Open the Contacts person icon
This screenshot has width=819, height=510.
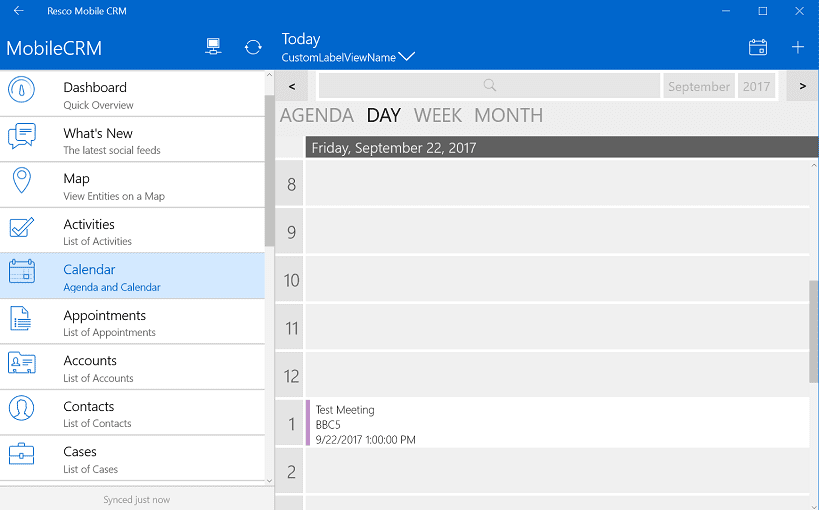pos(21,408)
